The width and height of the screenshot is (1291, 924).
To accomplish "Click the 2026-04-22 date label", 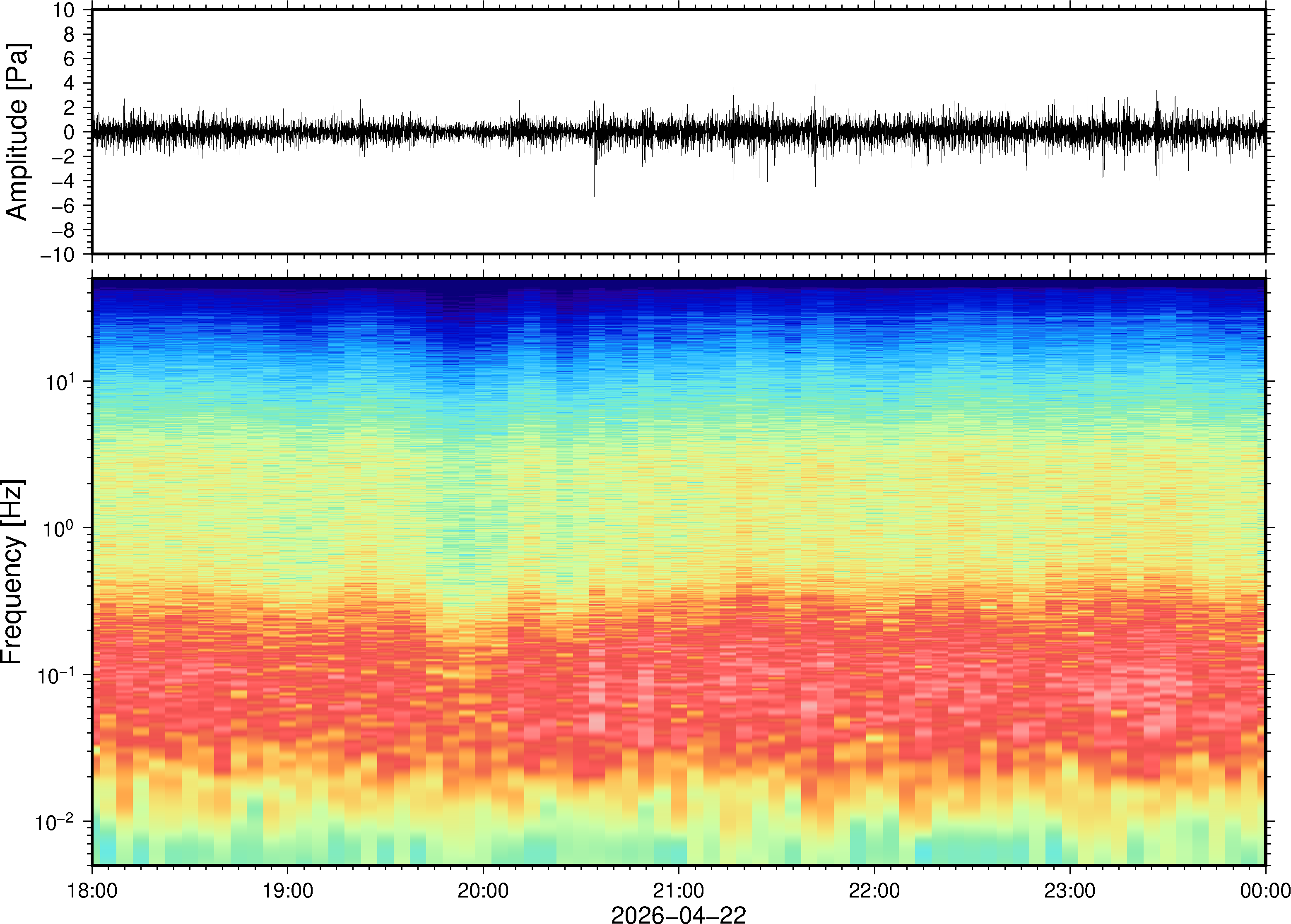I will click(678, 914).
